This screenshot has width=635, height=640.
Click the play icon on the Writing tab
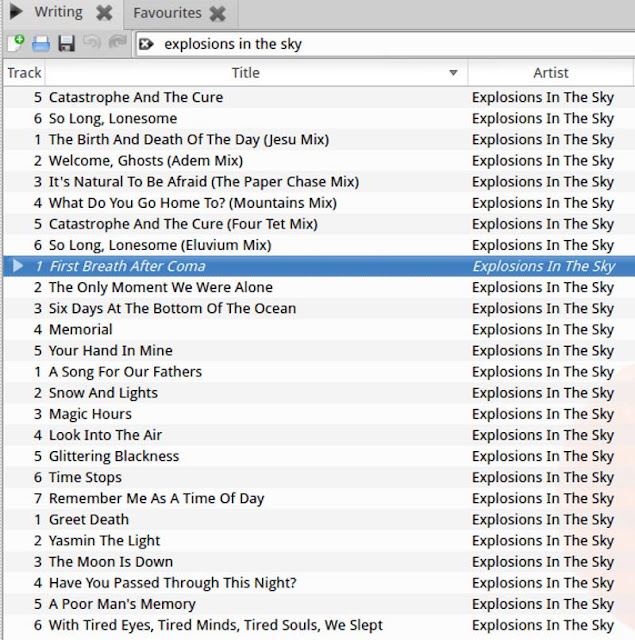point(16,12)
